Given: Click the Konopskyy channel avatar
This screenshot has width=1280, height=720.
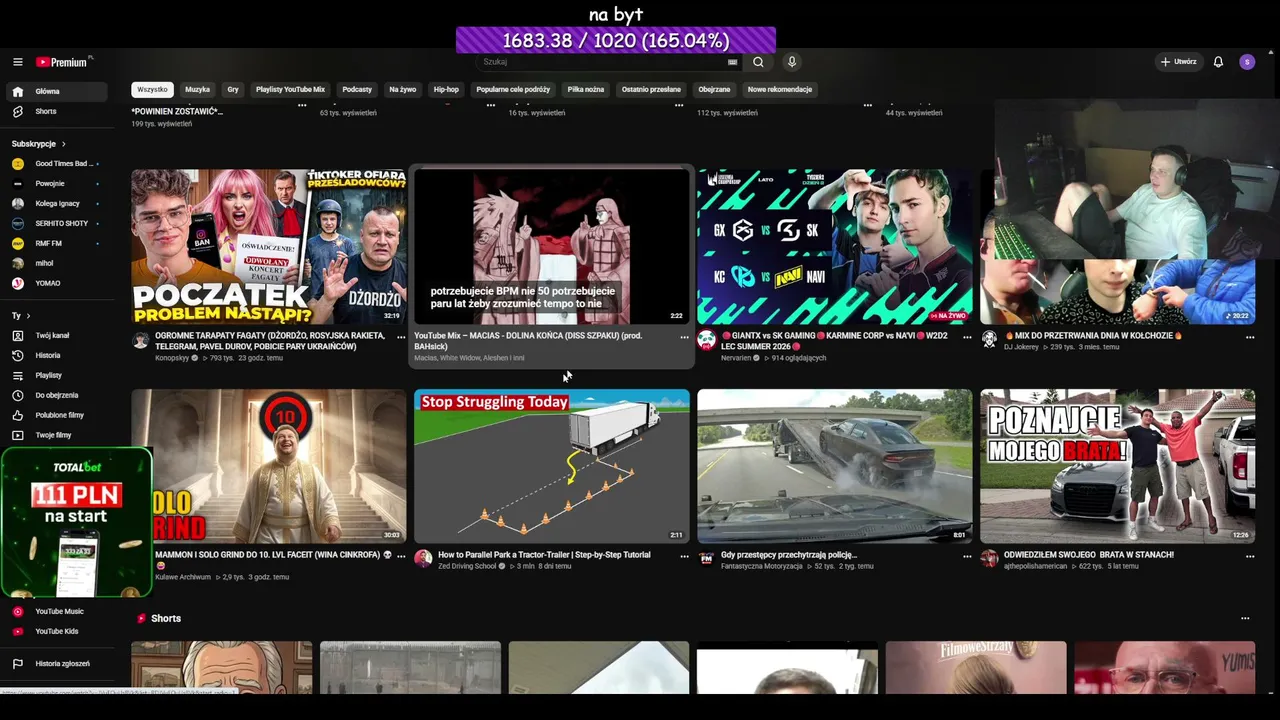Looking at the screenshot, I should (141, 340).
